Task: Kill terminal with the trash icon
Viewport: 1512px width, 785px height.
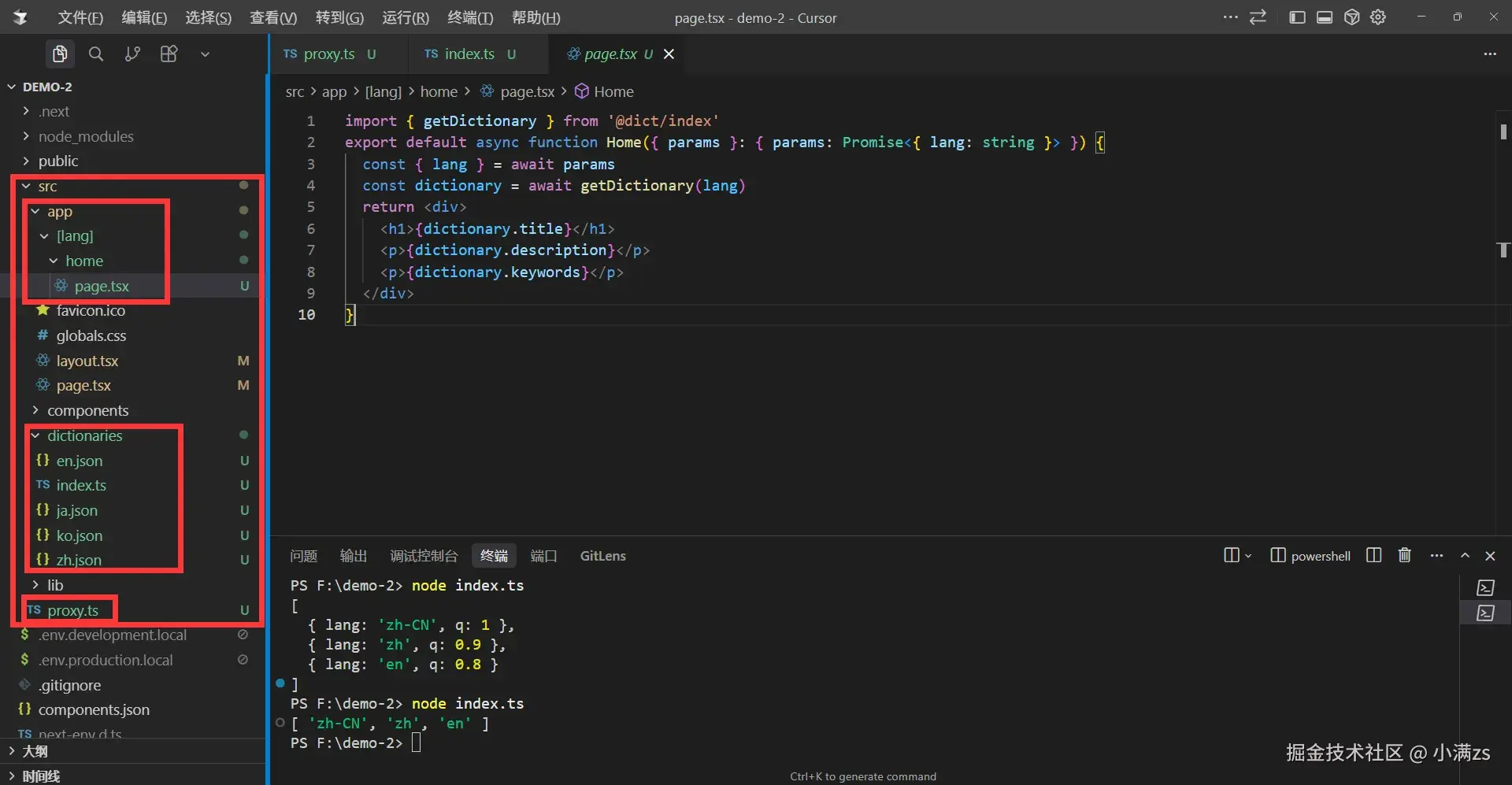Action: (x=1404, y=555)
